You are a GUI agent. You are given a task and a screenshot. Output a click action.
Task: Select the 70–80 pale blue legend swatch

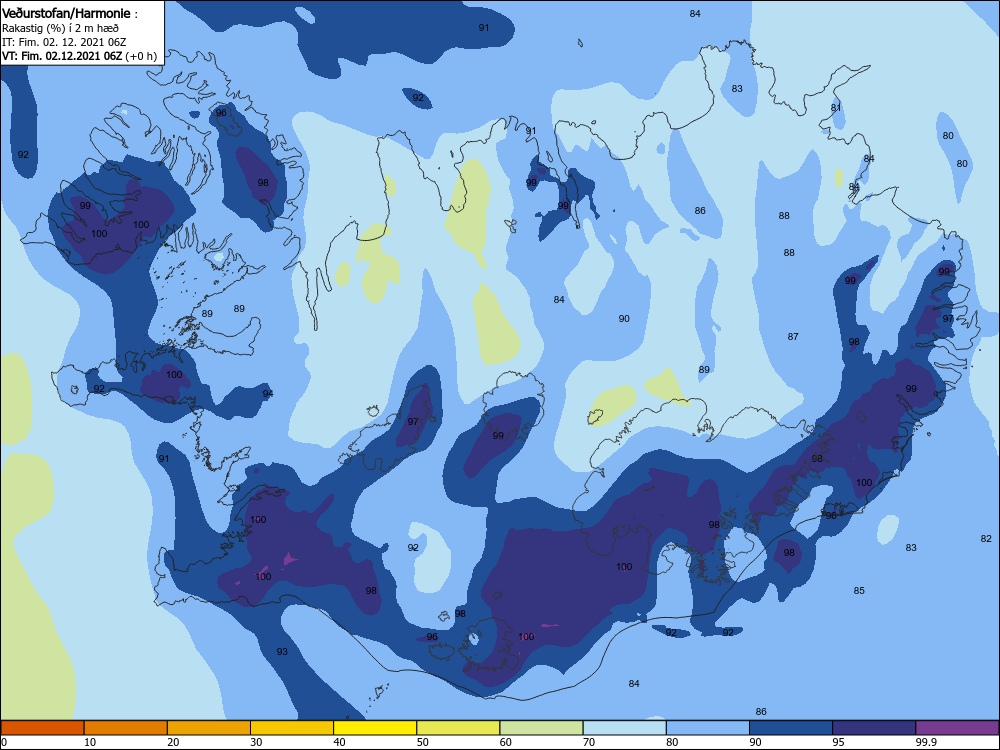[x=625, y=728]
